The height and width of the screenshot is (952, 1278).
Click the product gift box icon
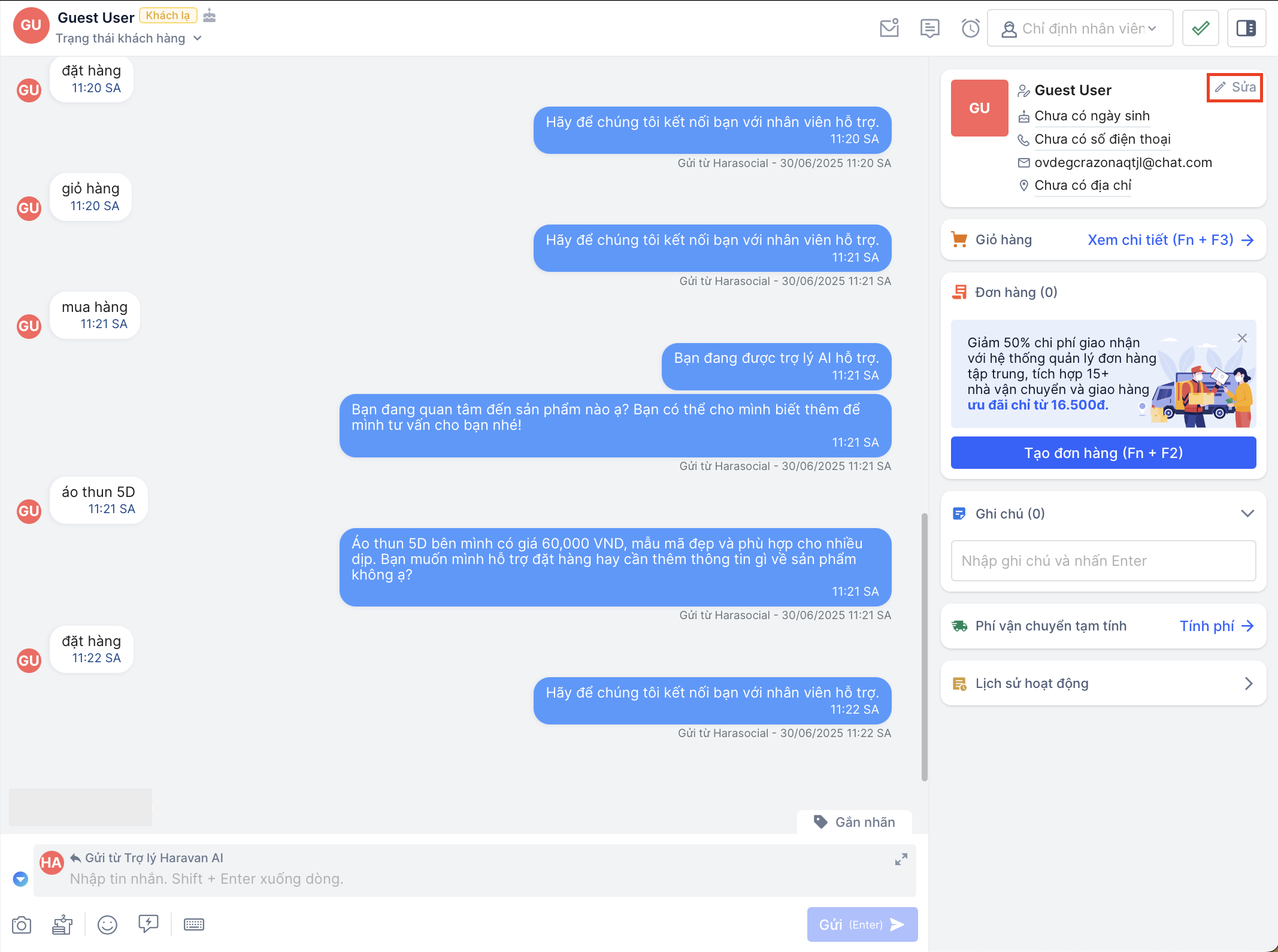[x=62, y=924]
